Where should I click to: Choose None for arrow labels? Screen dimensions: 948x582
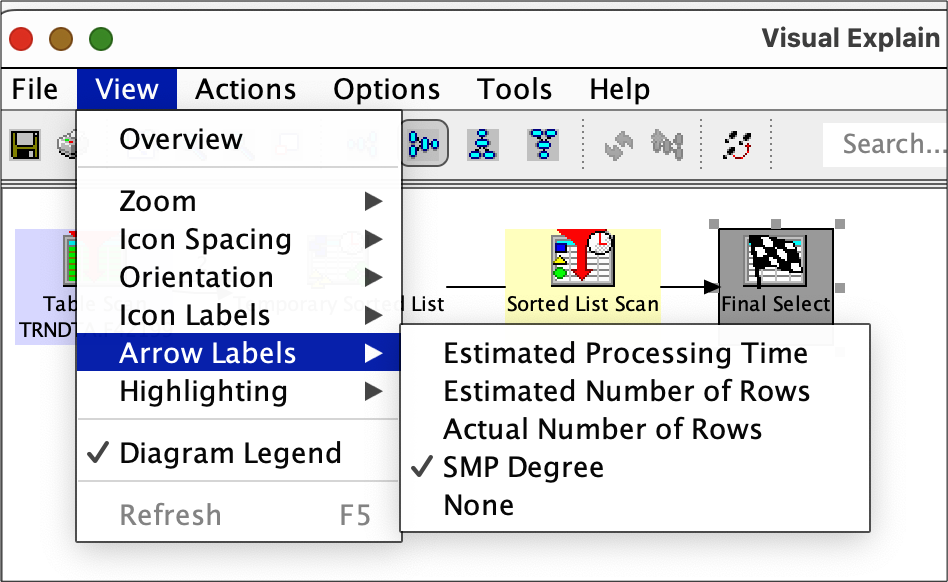[478, 505]
